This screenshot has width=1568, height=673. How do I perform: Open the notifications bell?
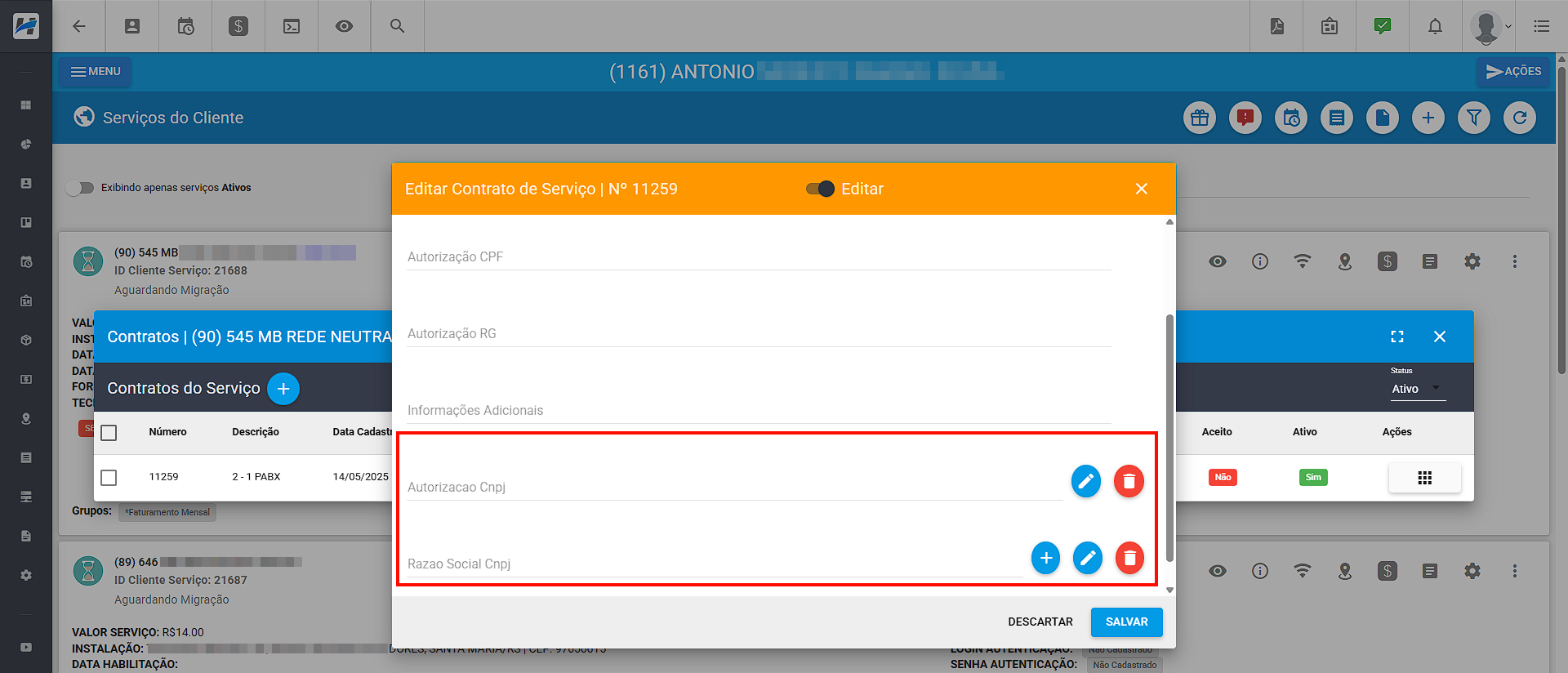click(1435, 26)
